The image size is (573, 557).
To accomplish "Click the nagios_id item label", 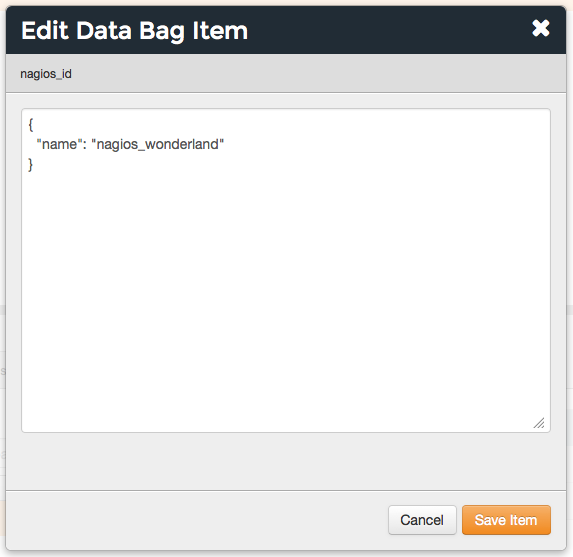I will click(x=46, y=74).
